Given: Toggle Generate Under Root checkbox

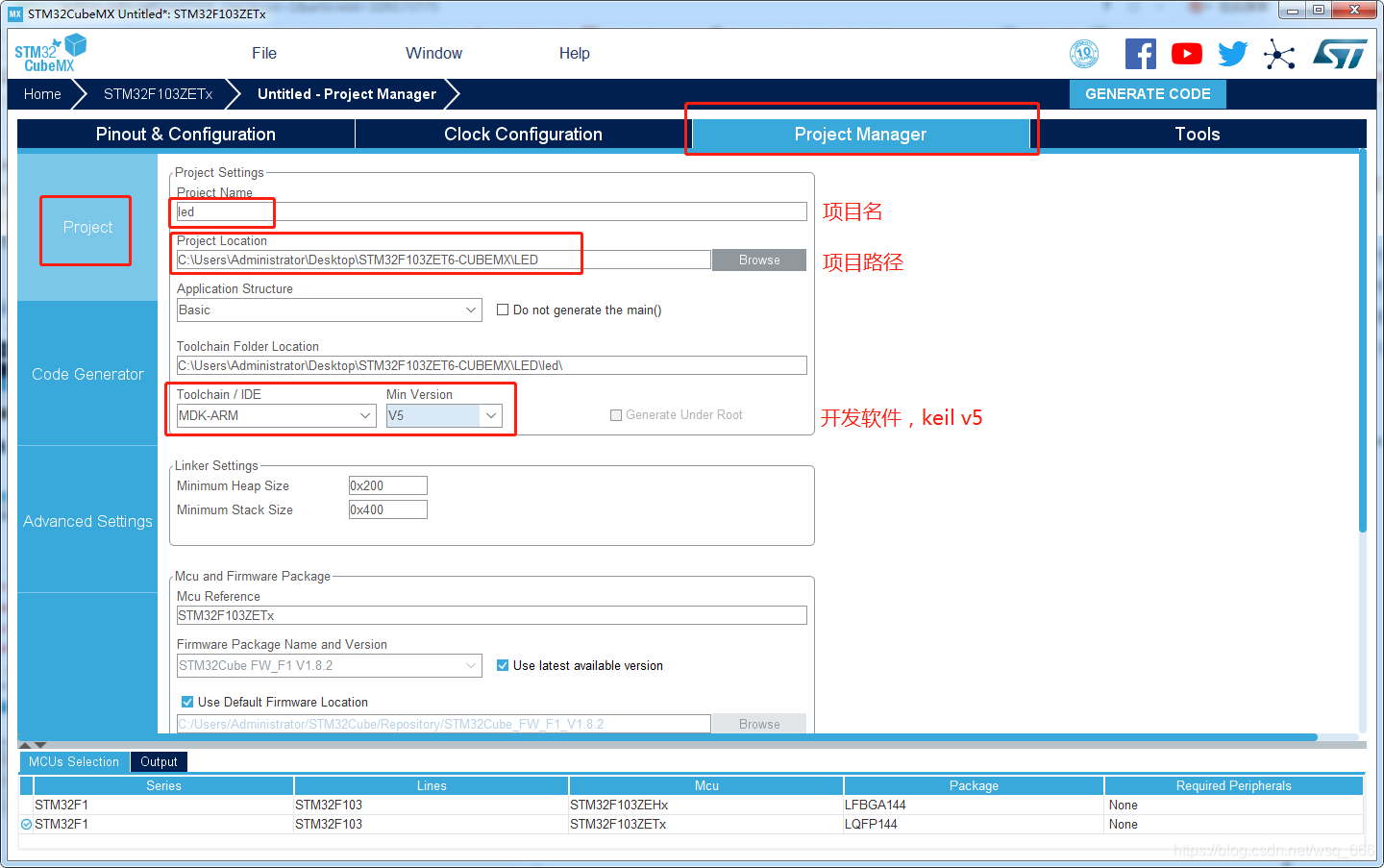Looking at the screenshot, I should (616, 415).
